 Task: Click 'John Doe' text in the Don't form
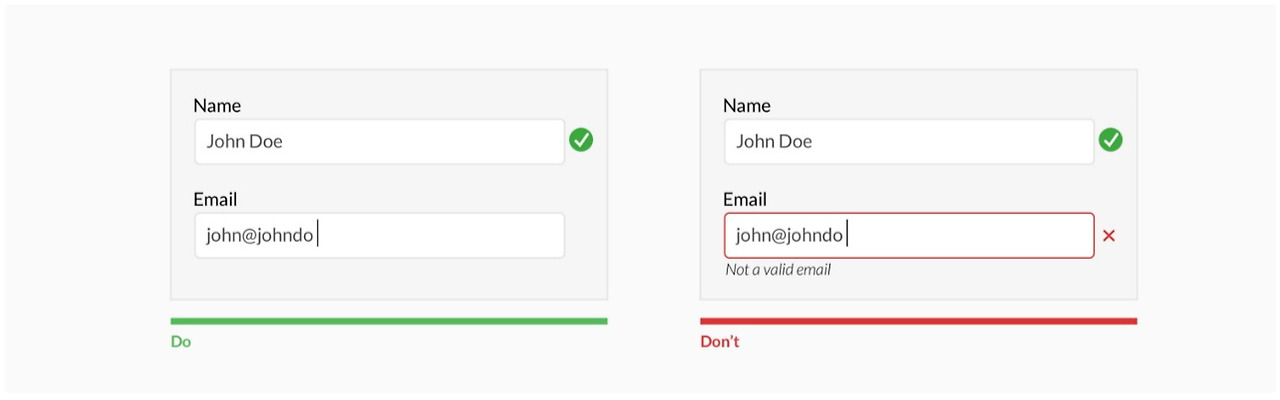click(x=774, y=141)
